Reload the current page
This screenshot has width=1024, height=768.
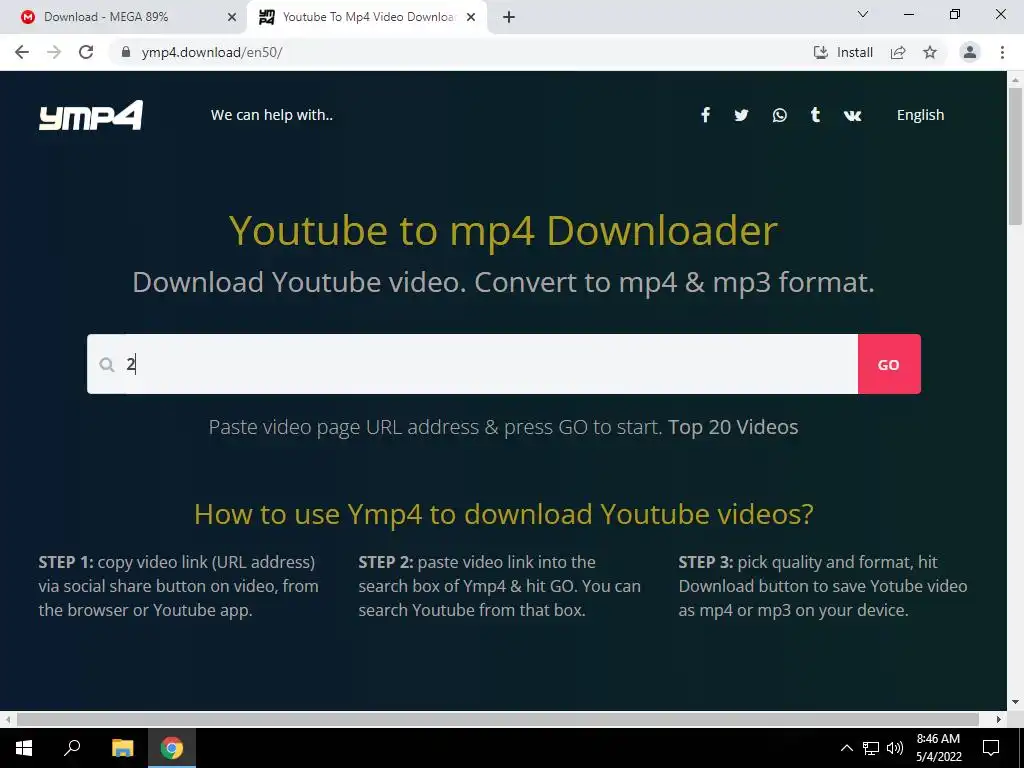click(86, 52)
